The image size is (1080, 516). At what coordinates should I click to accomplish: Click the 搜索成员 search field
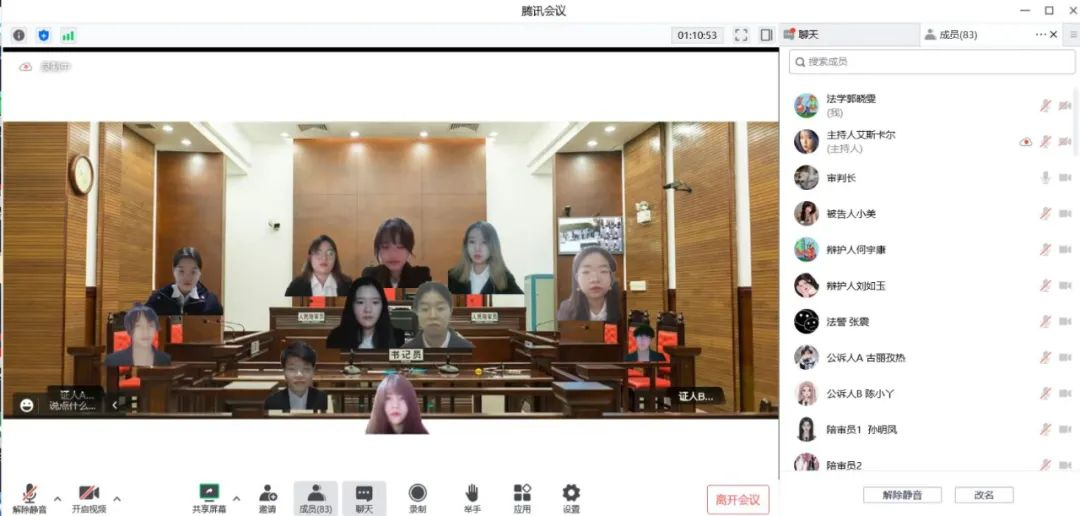click(928, 62)
